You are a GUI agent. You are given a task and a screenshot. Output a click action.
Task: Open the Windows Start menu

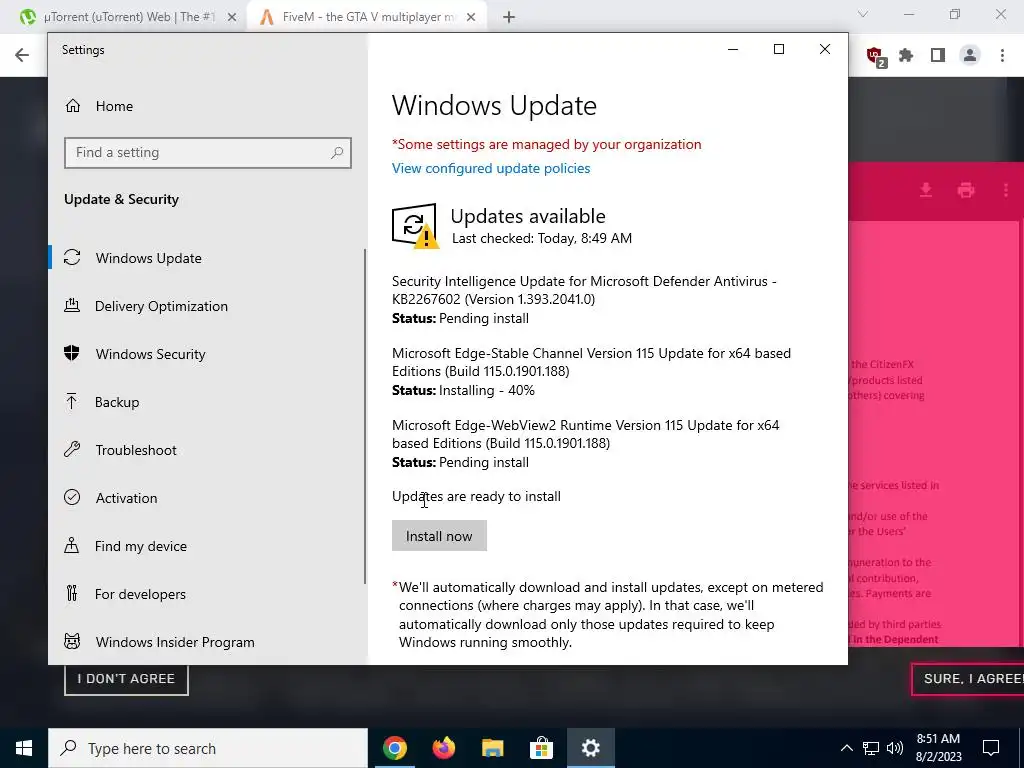coord(24,748)
